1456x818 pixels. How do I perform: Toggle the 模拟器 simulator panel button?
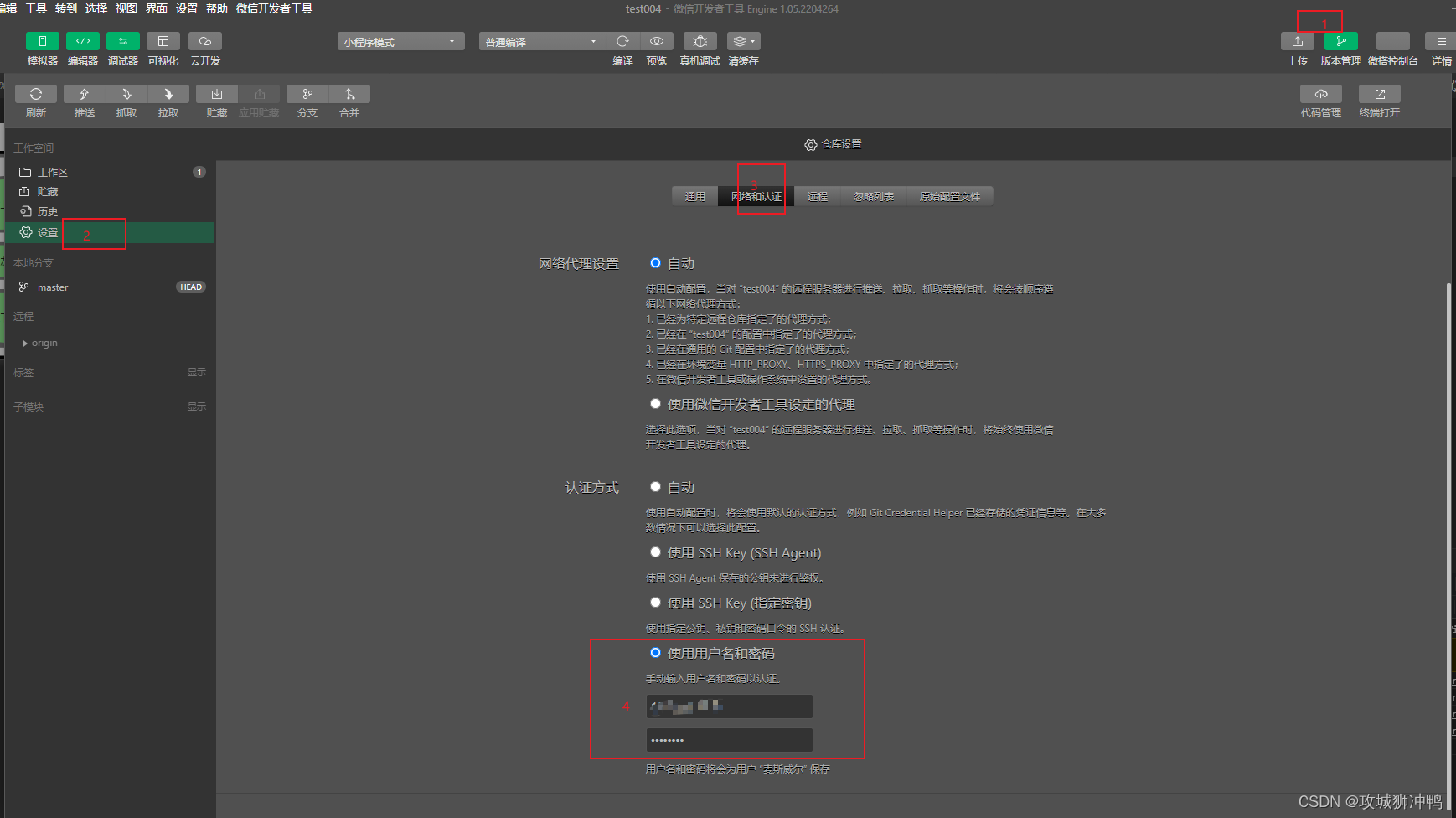(43, 41)
